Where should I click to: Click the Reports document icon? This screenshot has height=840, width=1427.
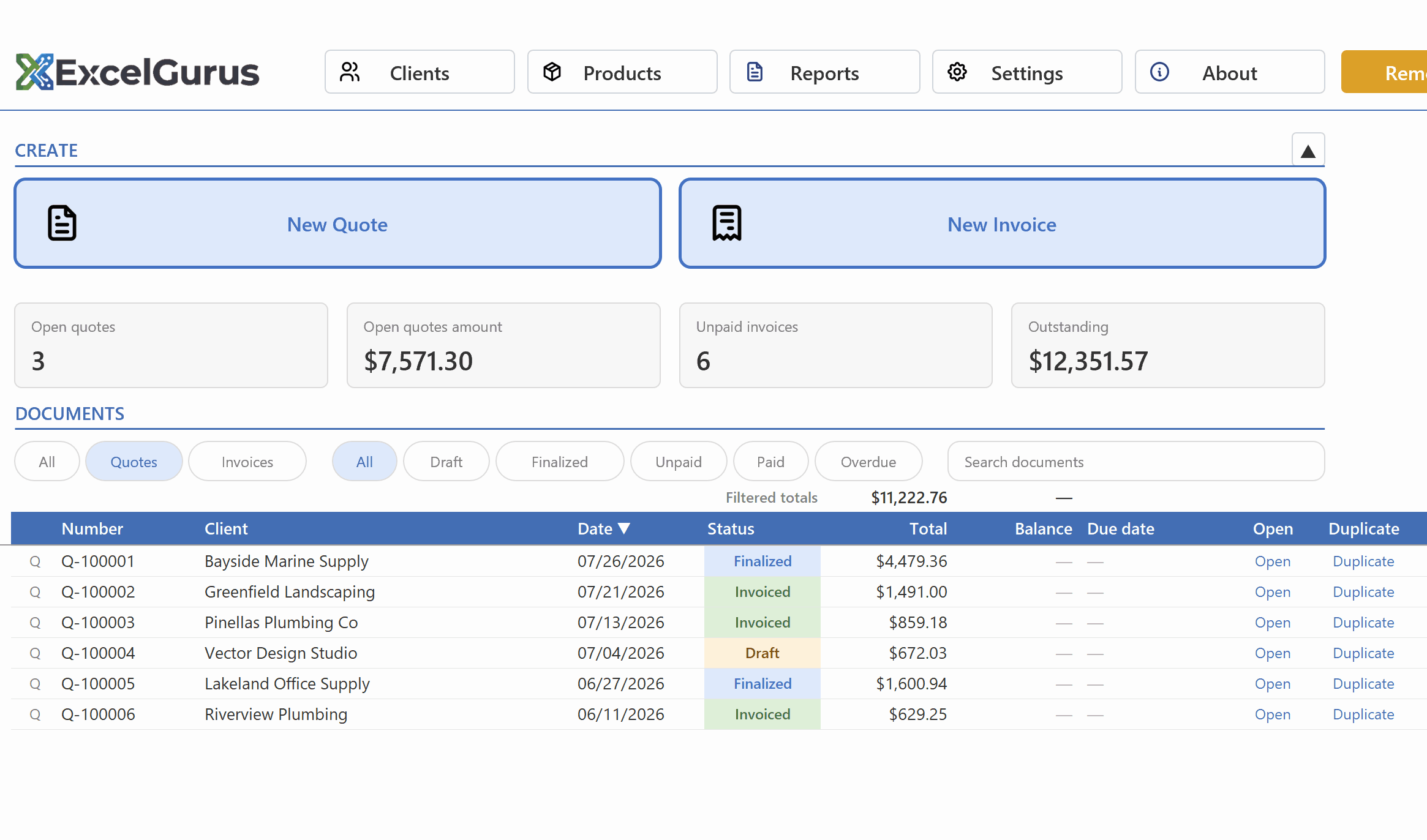tap(755, 72)
